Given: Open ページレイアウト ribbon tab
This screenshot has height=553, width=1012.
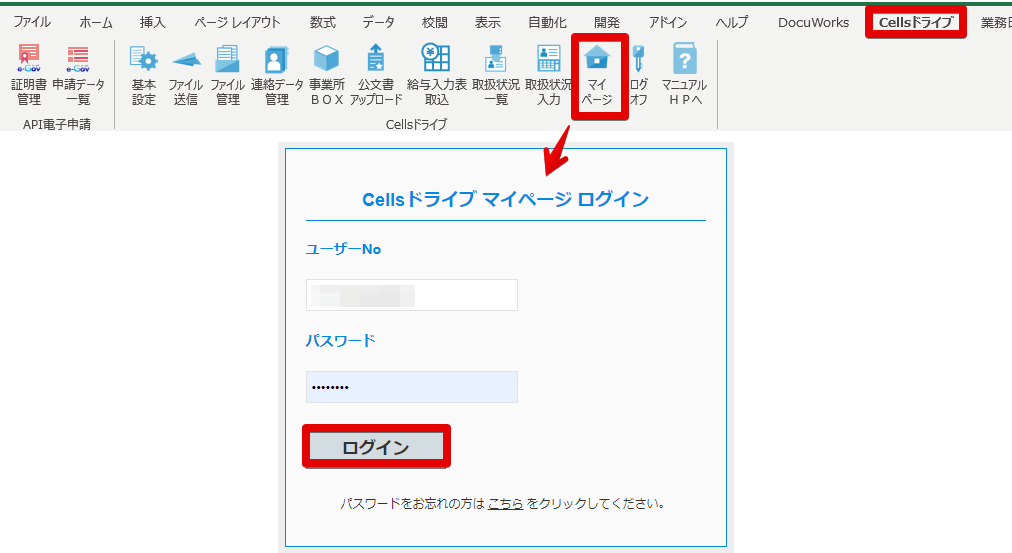Looking at the screenshot, I should tap(238, 22).
